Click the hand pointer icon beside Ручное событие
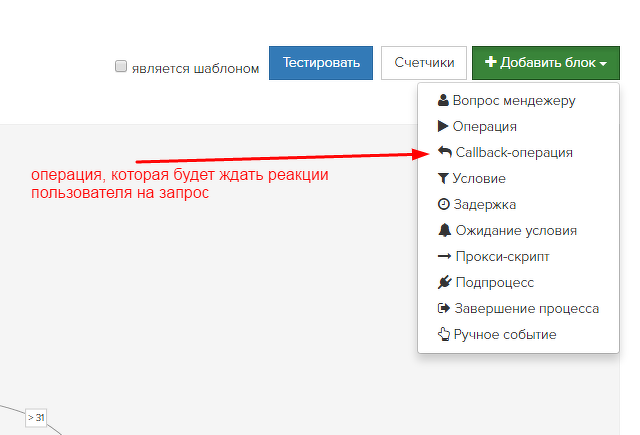 click(444, 334)
